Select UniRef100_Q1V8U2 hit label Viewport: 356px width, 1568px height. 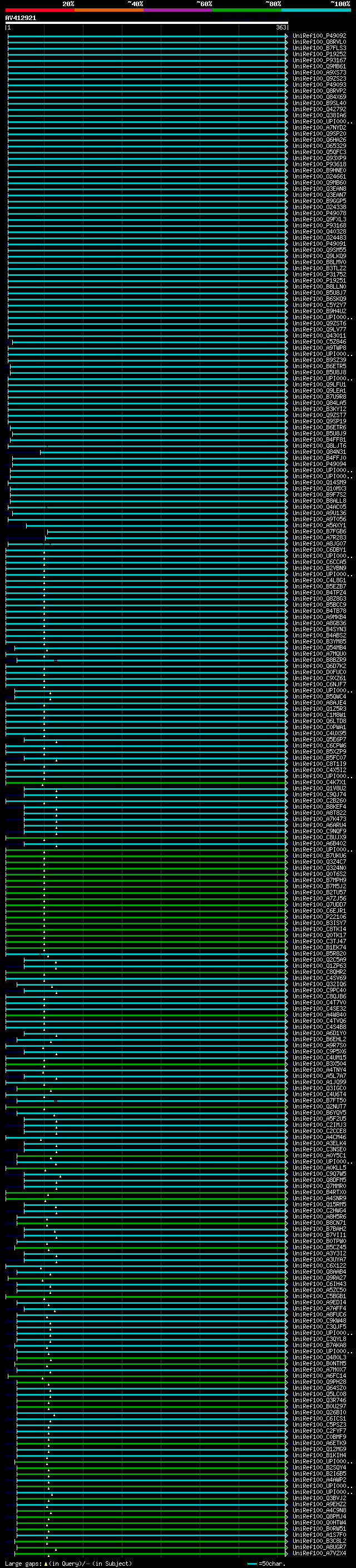tap(319, 788)
